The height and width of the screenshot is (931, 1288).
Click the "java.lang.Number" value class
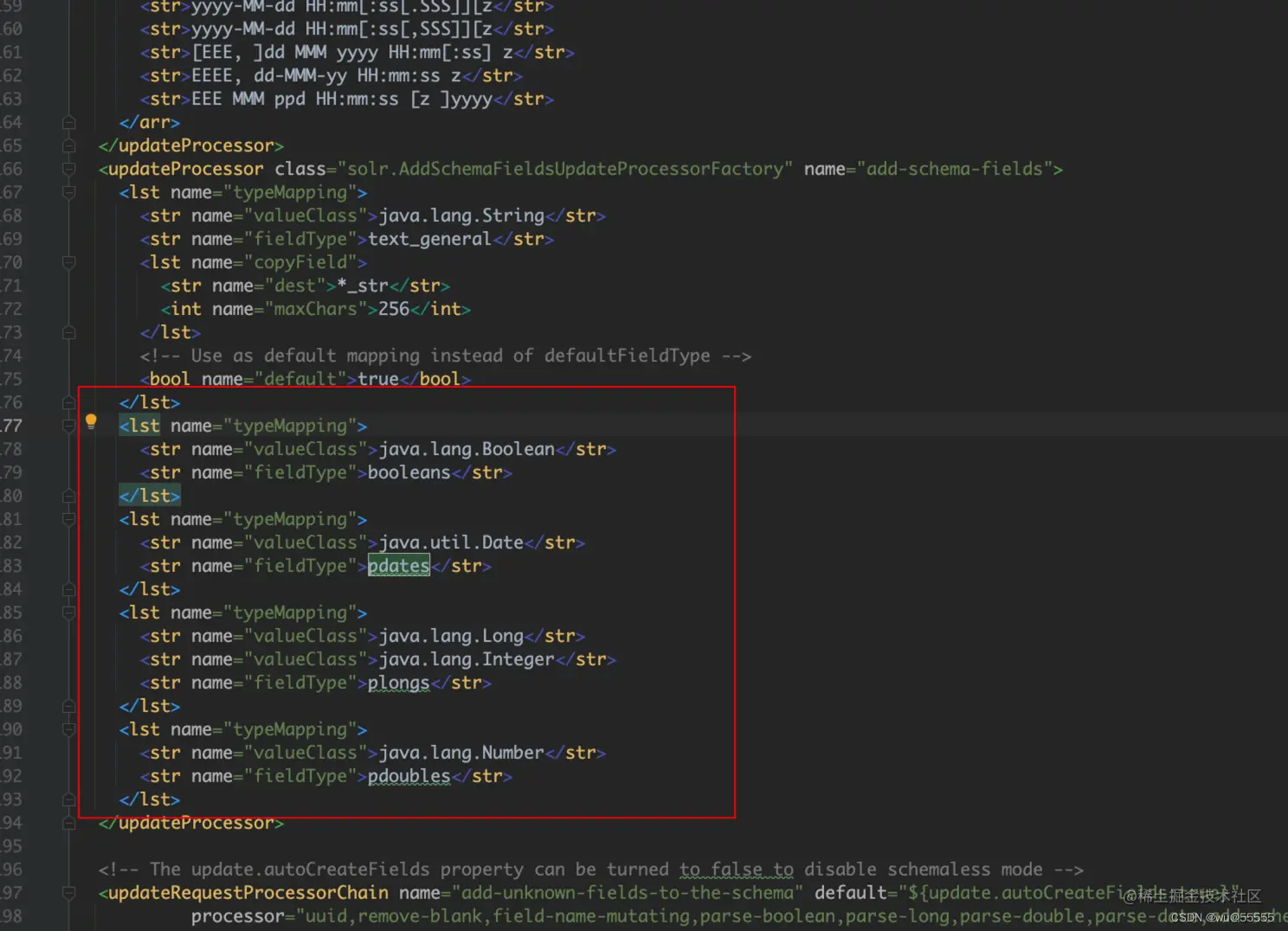point(461,753)
